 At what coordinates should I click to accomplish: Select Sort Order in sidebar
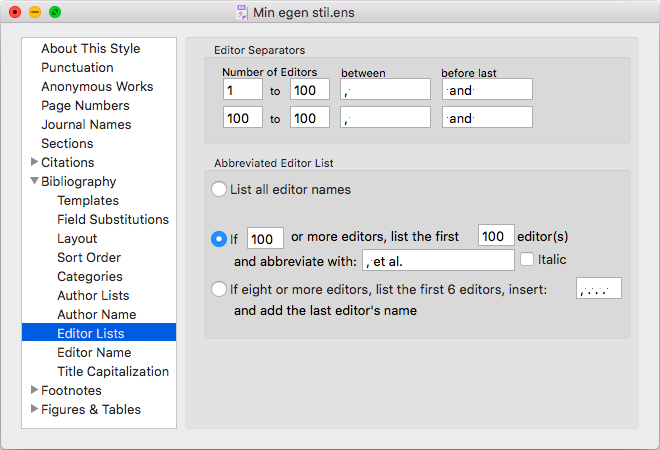[89, 257]
